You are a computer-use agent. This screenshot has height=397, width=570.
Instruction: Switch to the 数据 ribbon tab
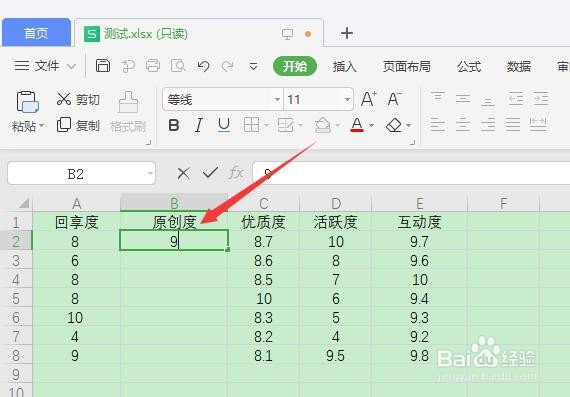point(519,67)
